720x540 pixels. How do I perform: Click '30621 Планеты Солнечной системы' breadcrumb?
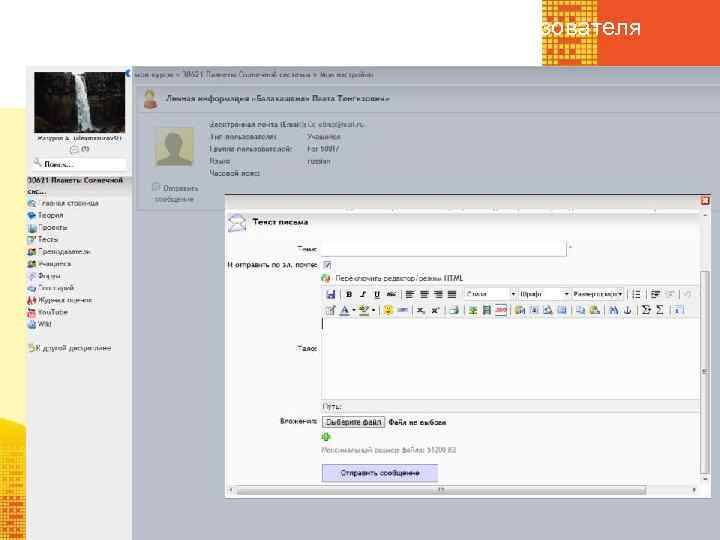click(x=246, y=74)
